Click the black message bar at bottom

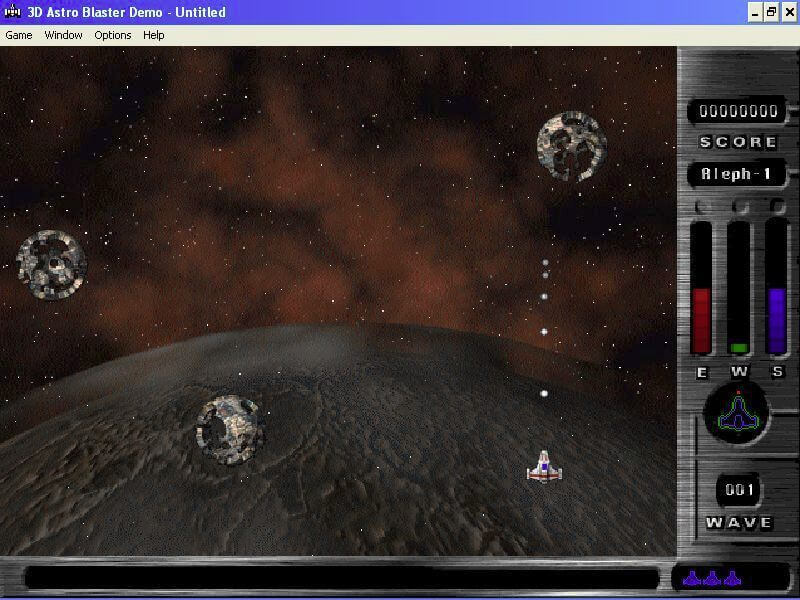342,579
